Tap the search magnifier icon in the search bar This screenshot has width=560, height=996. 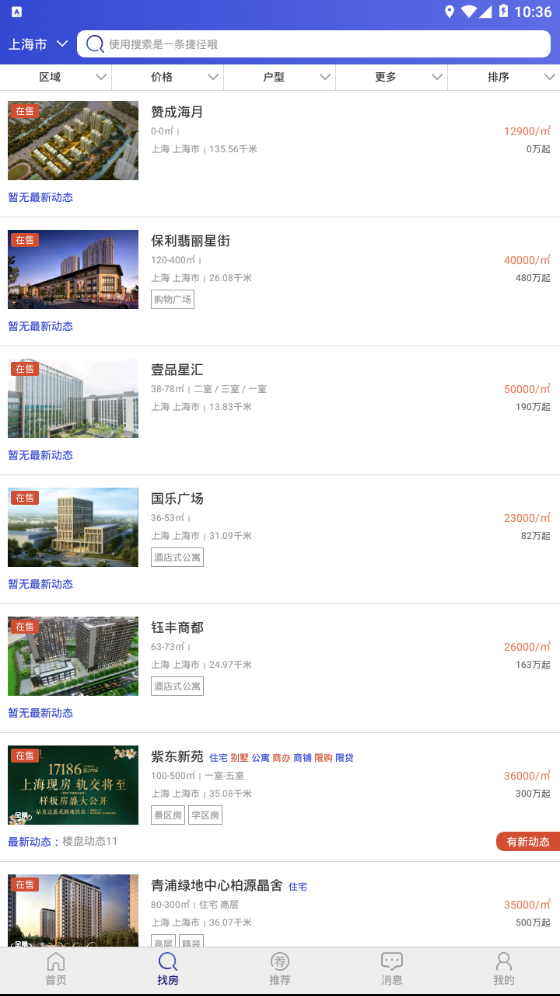[95, 44]
